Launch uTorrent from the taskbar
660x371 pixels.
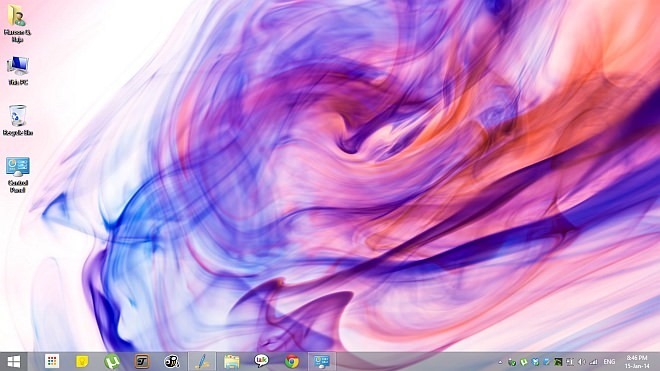click(x=112, y=361)
